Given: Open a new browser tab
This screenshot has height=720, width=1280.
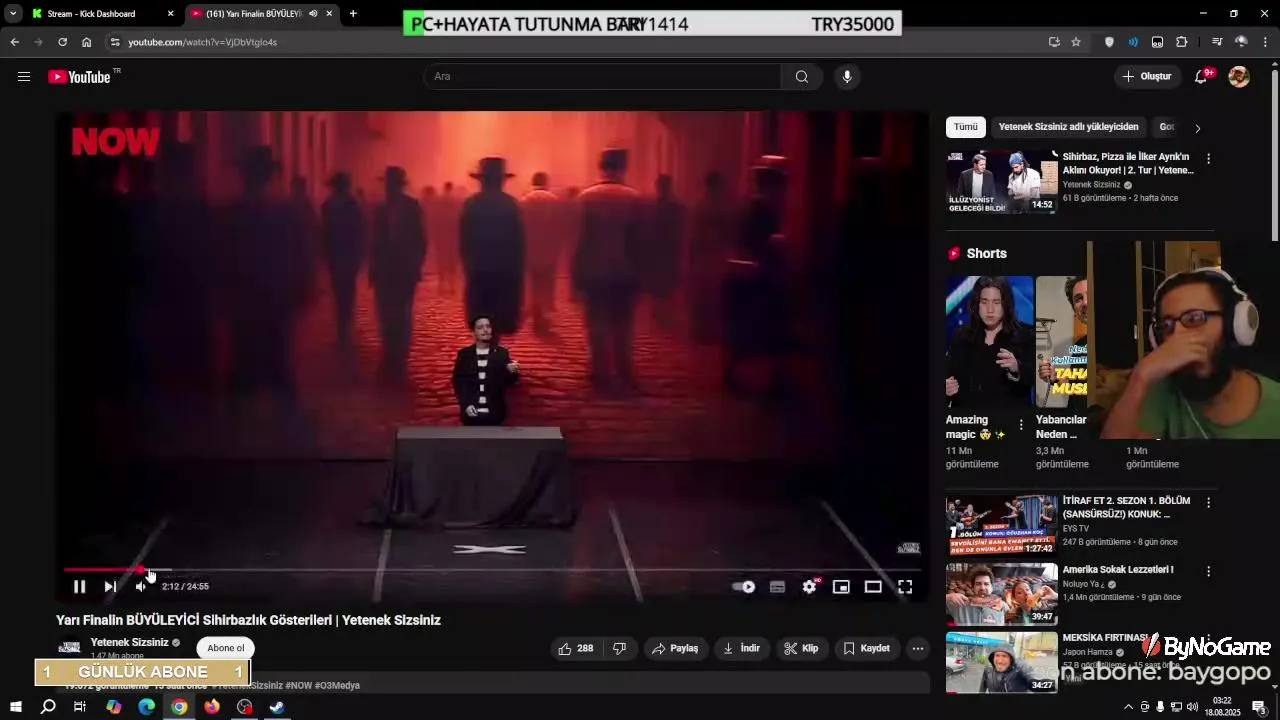Looking at the screenshot, I should point(353,14).
